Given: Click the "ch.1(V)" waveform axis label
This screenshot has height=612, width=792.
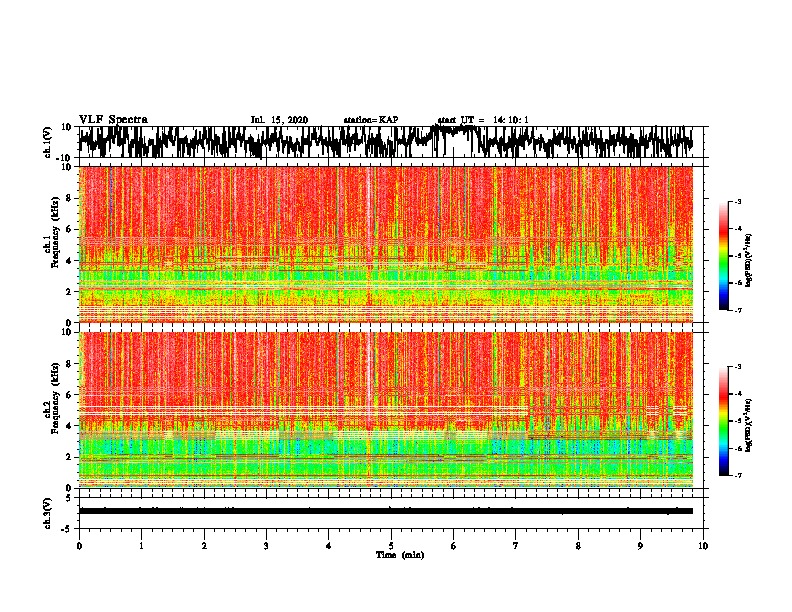Looking at the screenshot, I should [x=47, y=142].
